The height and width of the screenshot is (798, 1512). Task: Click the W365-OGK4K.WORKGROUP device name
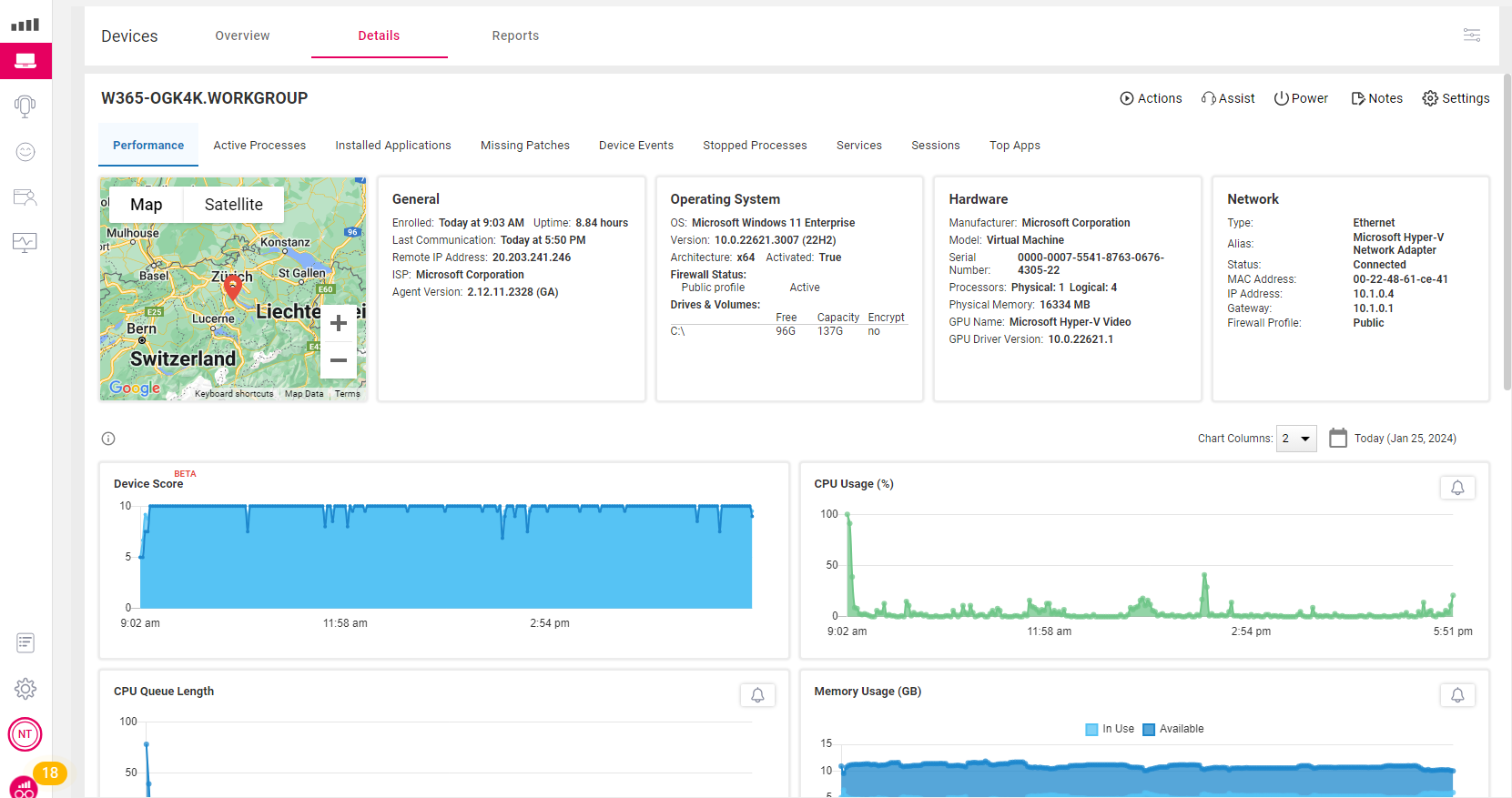[x=205, y=98]
